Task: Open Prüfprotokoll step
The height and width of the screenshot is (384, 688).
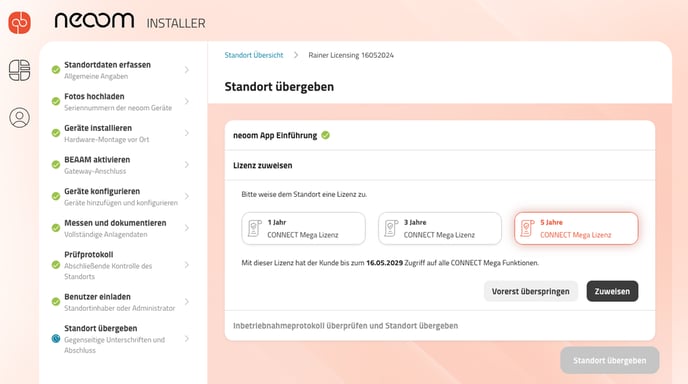Action: 121,265
